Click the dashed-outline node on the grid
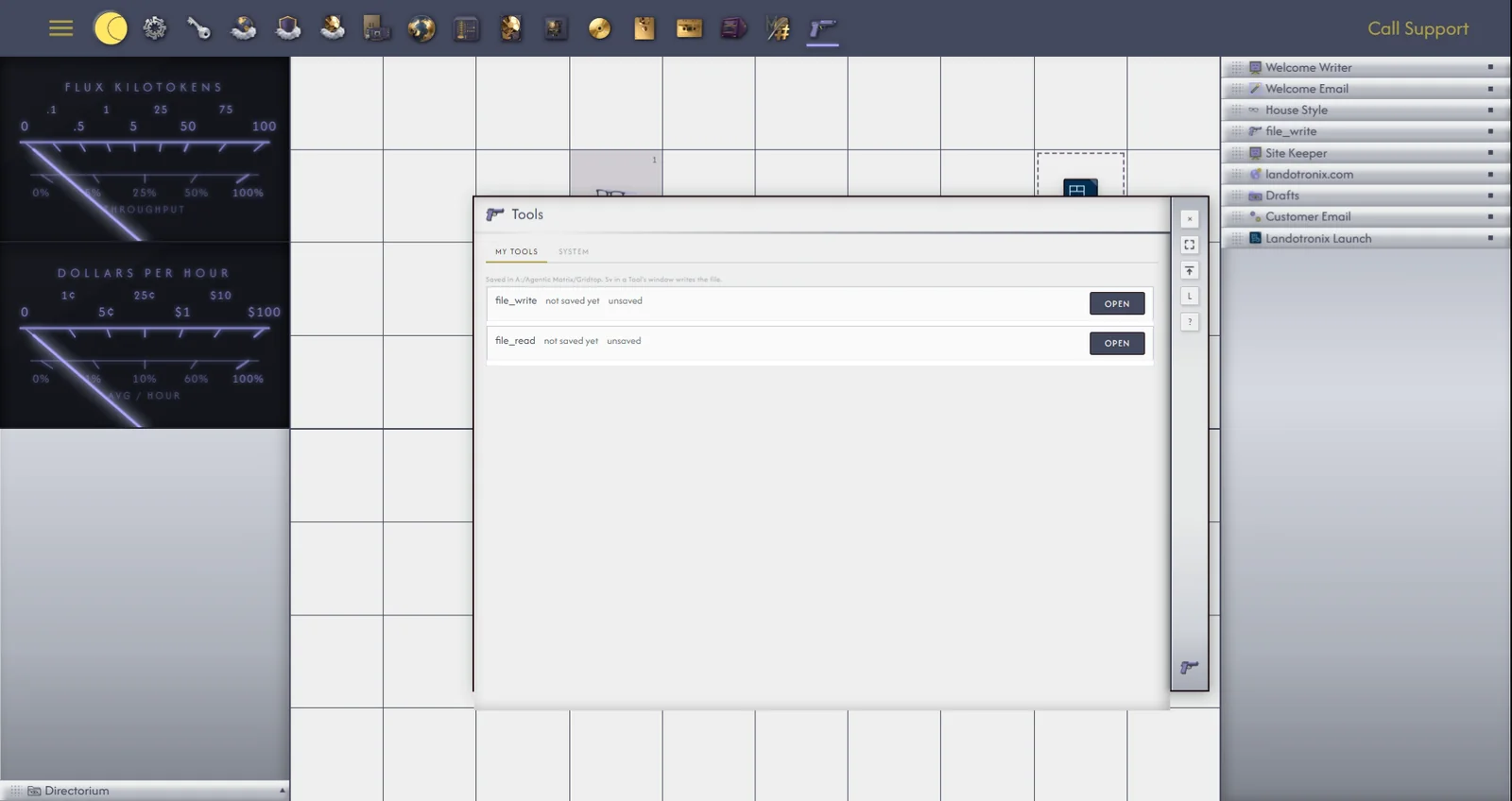The width and height of the screenshot is (1512, 801). tap(1080, 175)
